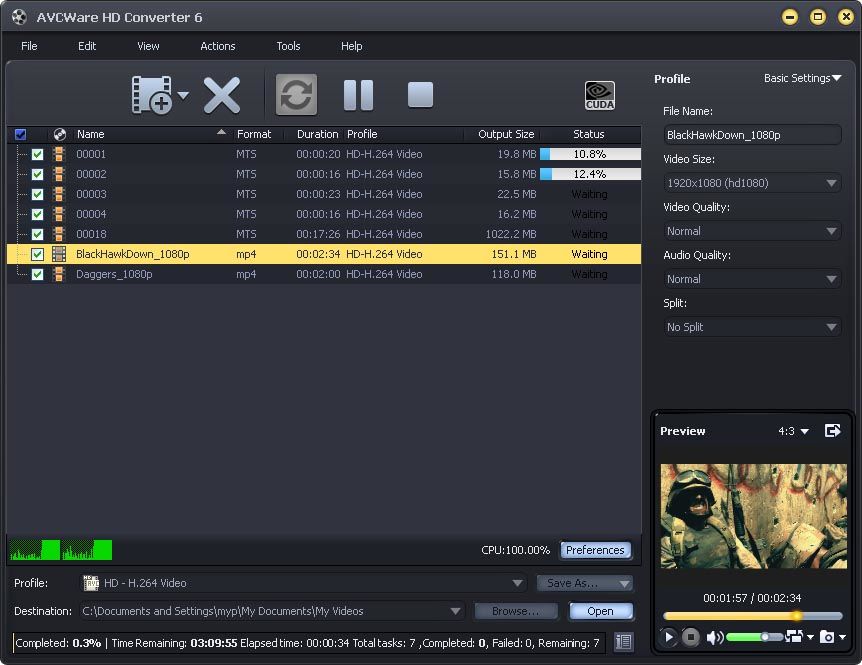Open the View menu
862x665 pixels.
148,46
